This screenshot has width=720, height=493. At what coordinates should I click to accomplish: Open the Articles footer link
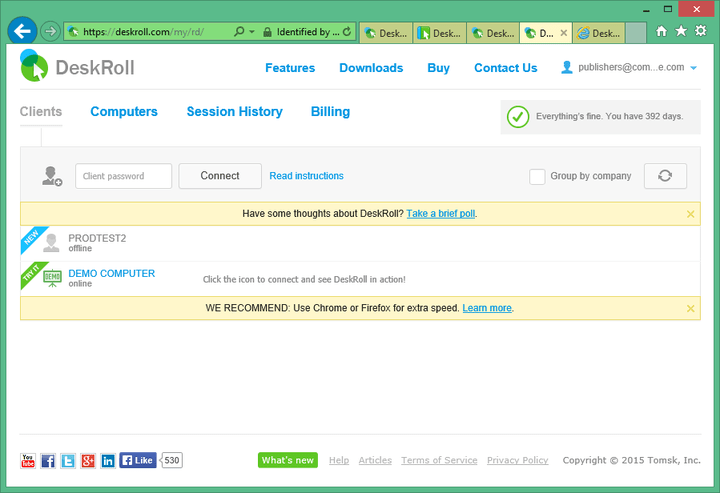click(x=375, y=460)
